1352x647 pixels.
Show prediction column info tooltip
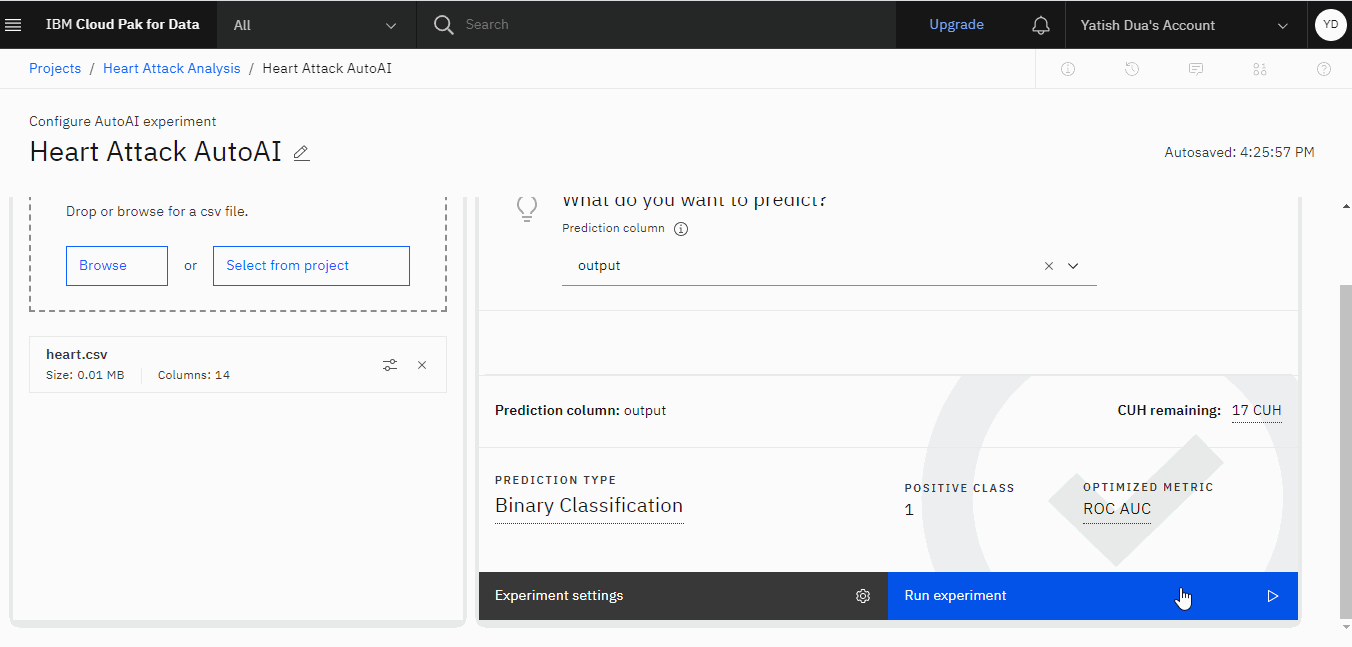coord(681,228)
